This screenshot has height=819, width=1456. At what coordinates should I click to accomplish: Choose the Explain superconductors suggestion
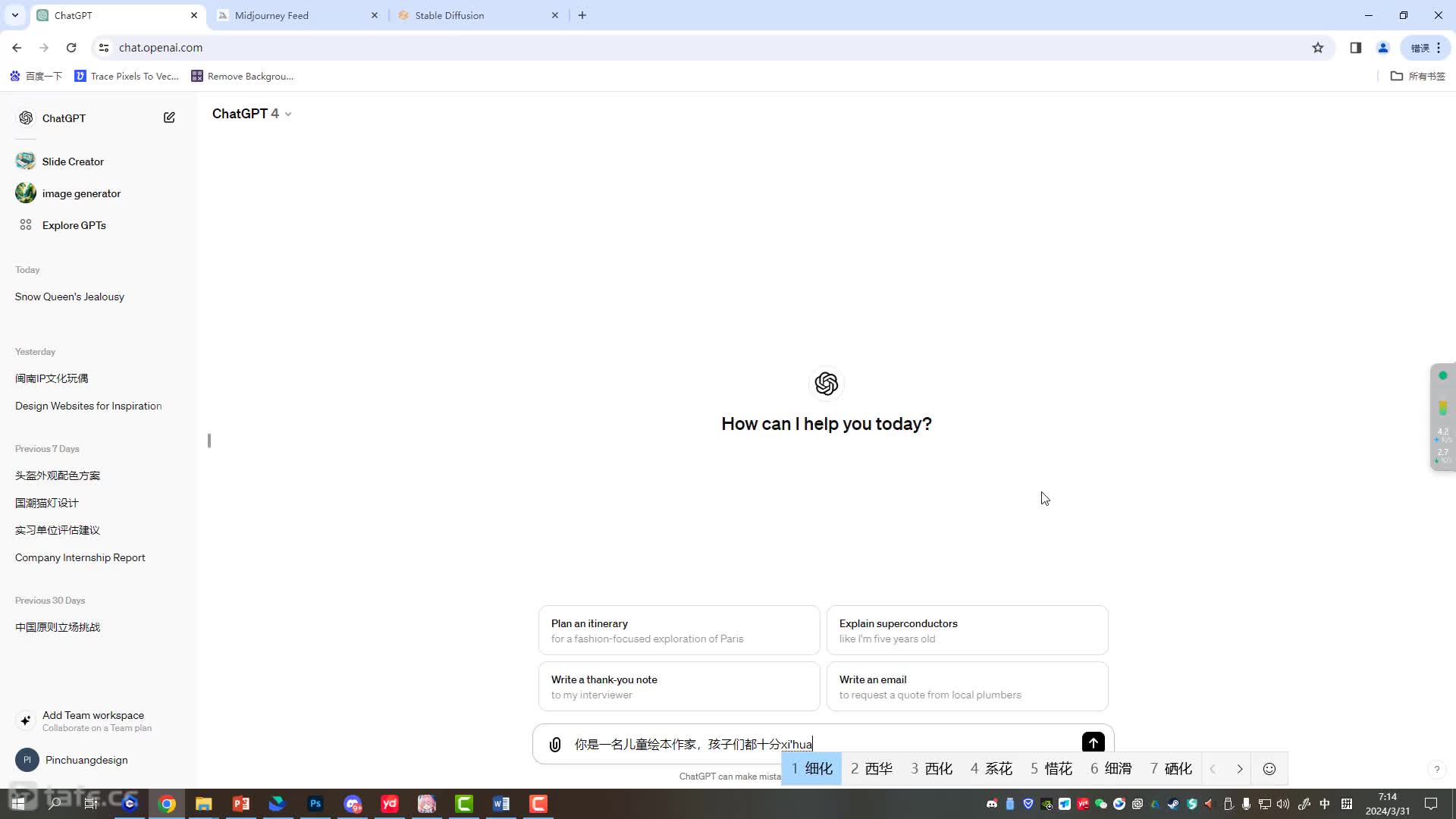[x=967, y=630]
